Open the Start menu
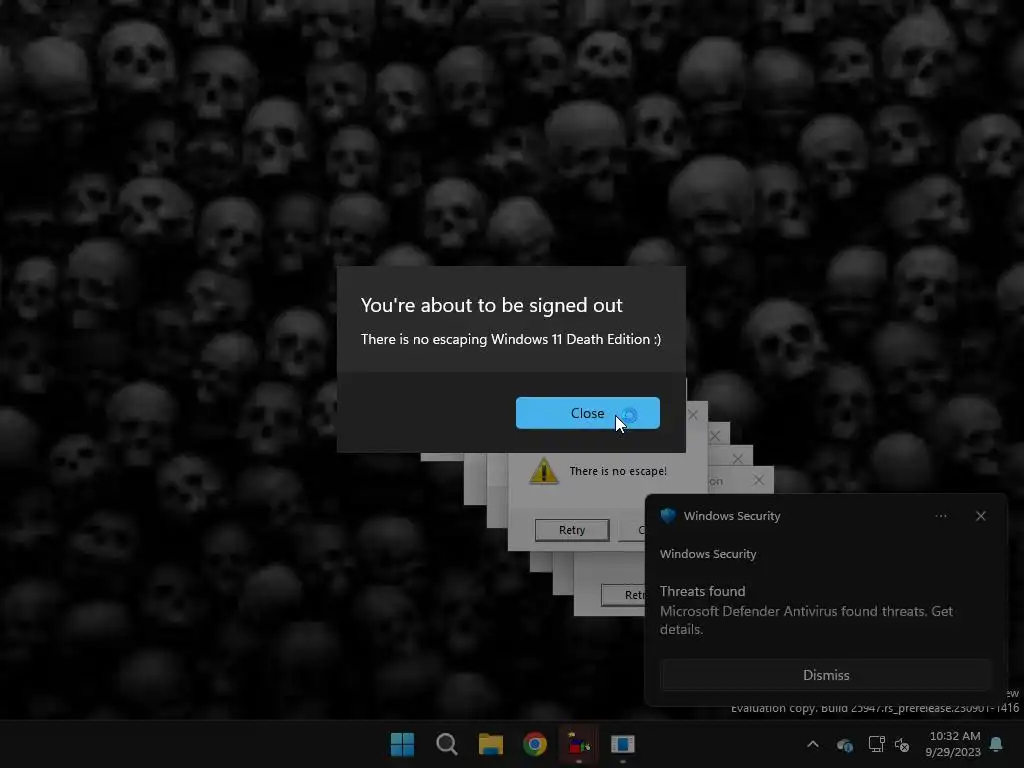This screenshot has height=768, width=1024. (x=402, y=744)
